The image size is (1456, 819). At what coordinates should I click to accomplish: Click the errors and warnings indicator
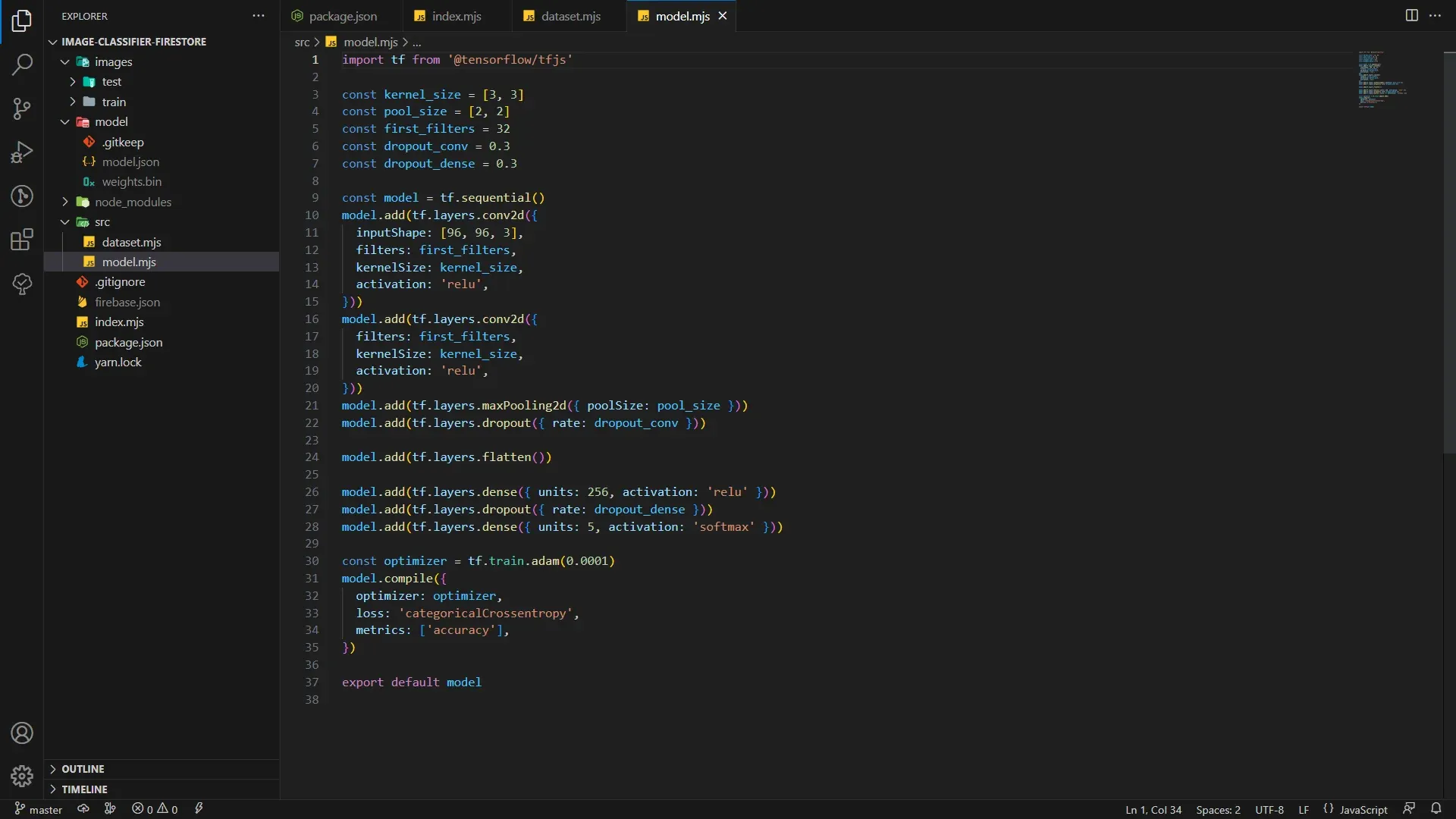(x=155, y=809)
